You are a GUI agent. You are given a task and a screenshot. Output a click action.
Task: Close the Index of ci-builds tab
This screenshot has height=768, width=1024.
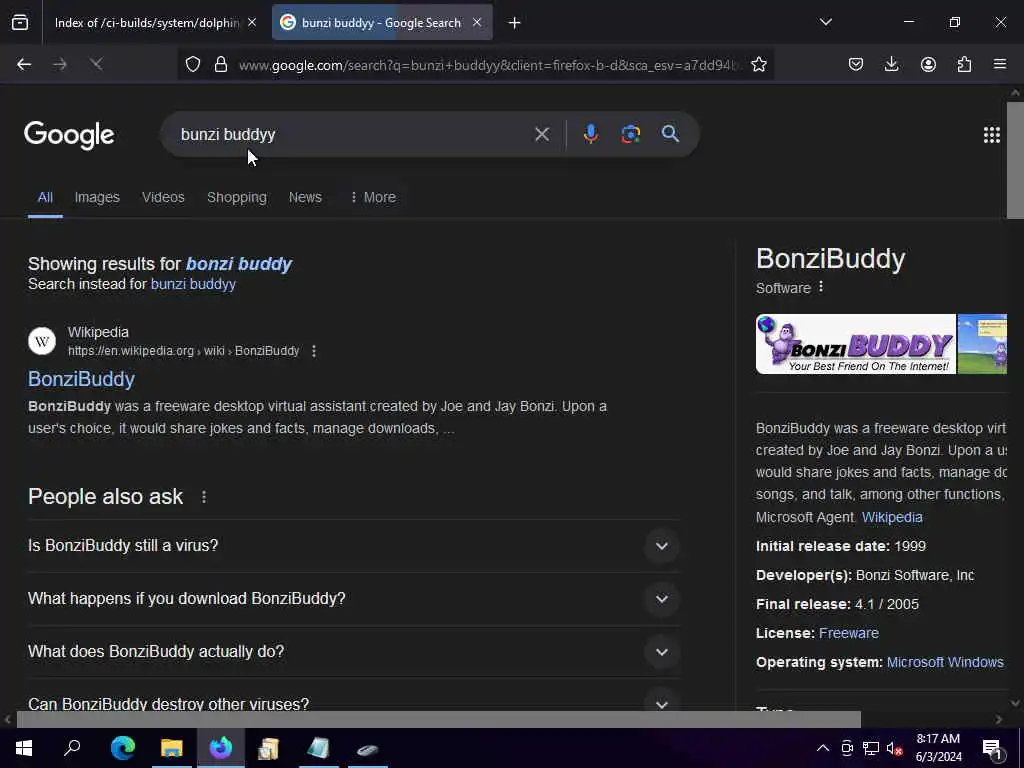click(252, 23)
